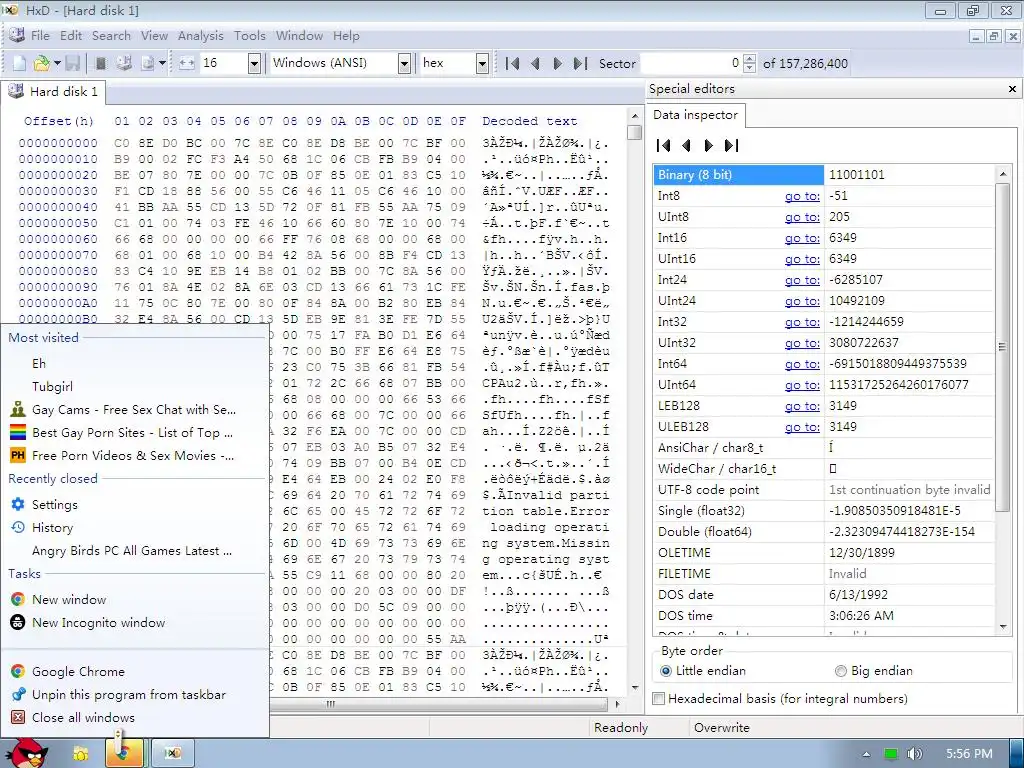Click the Open disk image icon
The width and height of the screenshot is (1024, 768).
[x=148, y=63]
